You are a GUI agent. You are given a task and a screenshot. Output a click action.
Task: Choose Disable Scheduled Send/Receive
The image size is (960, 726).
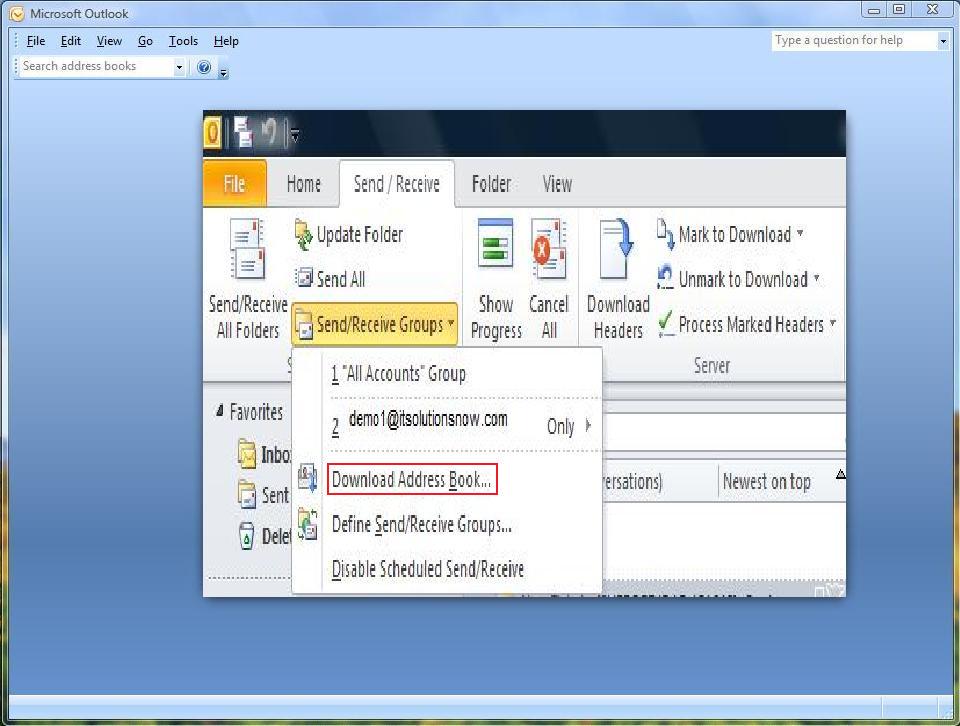[x=427, y=569]
